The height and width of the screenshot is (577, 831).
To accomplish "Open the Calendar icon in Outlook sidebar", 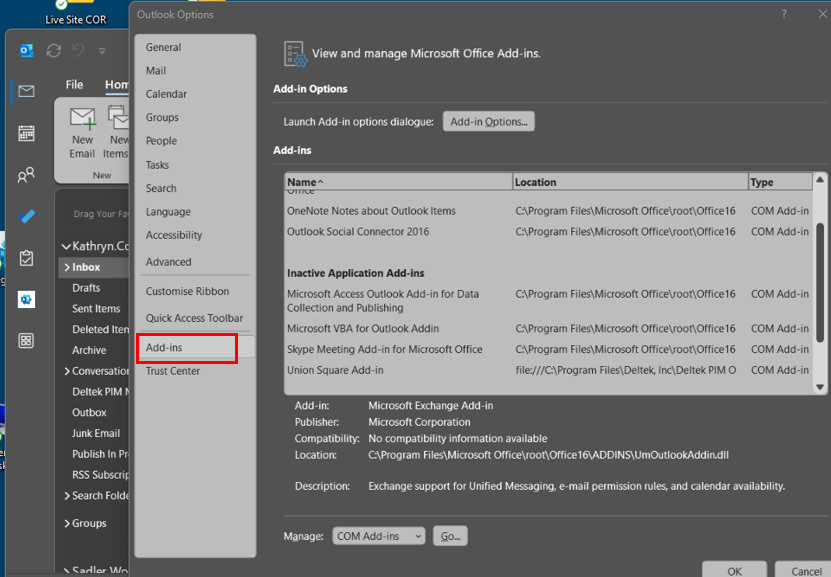I will (x=26, y=133).
